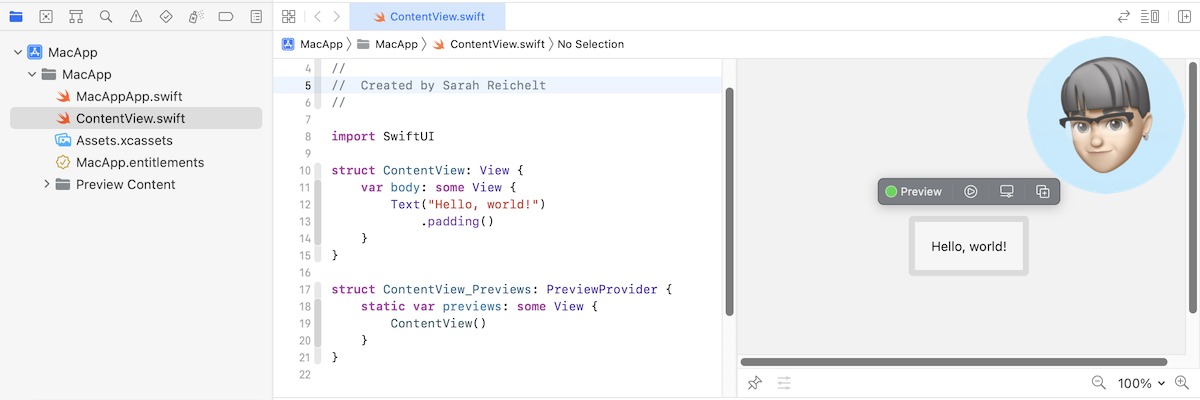
Task: Click ContentView.swift in jump bar
Action: tap(488, 44)
